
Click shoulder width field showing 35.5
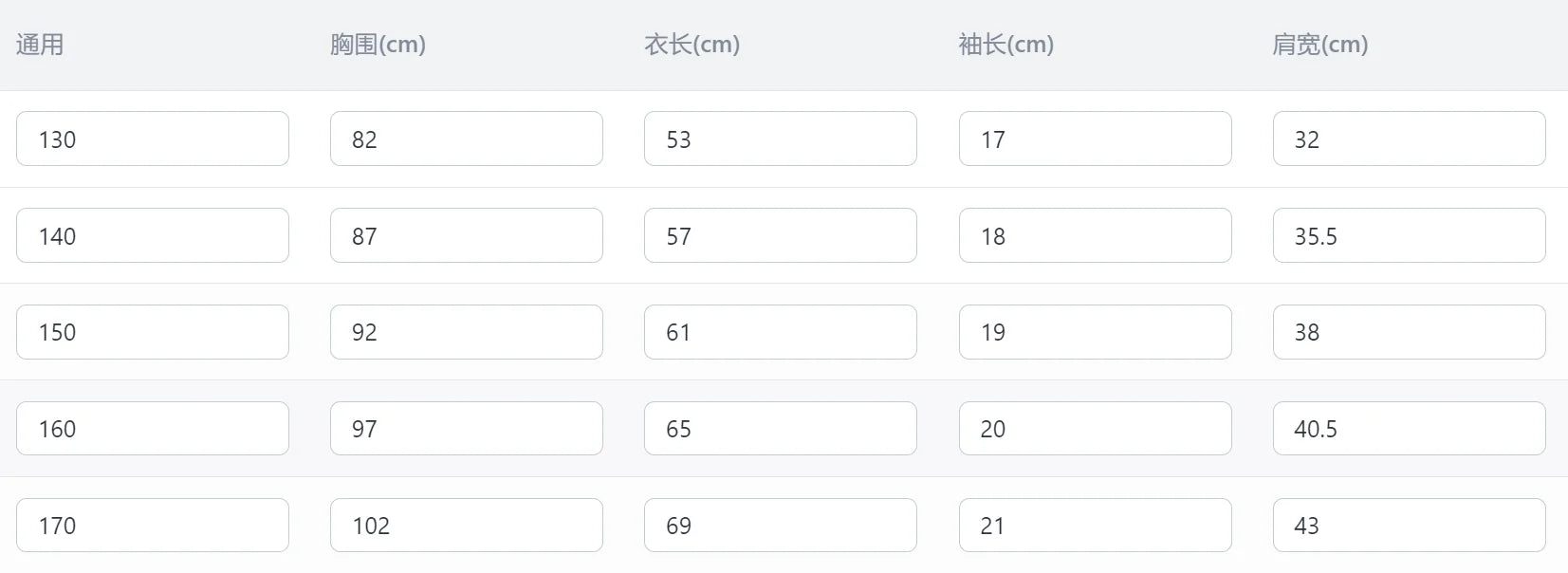click(x=1409, y=235)
